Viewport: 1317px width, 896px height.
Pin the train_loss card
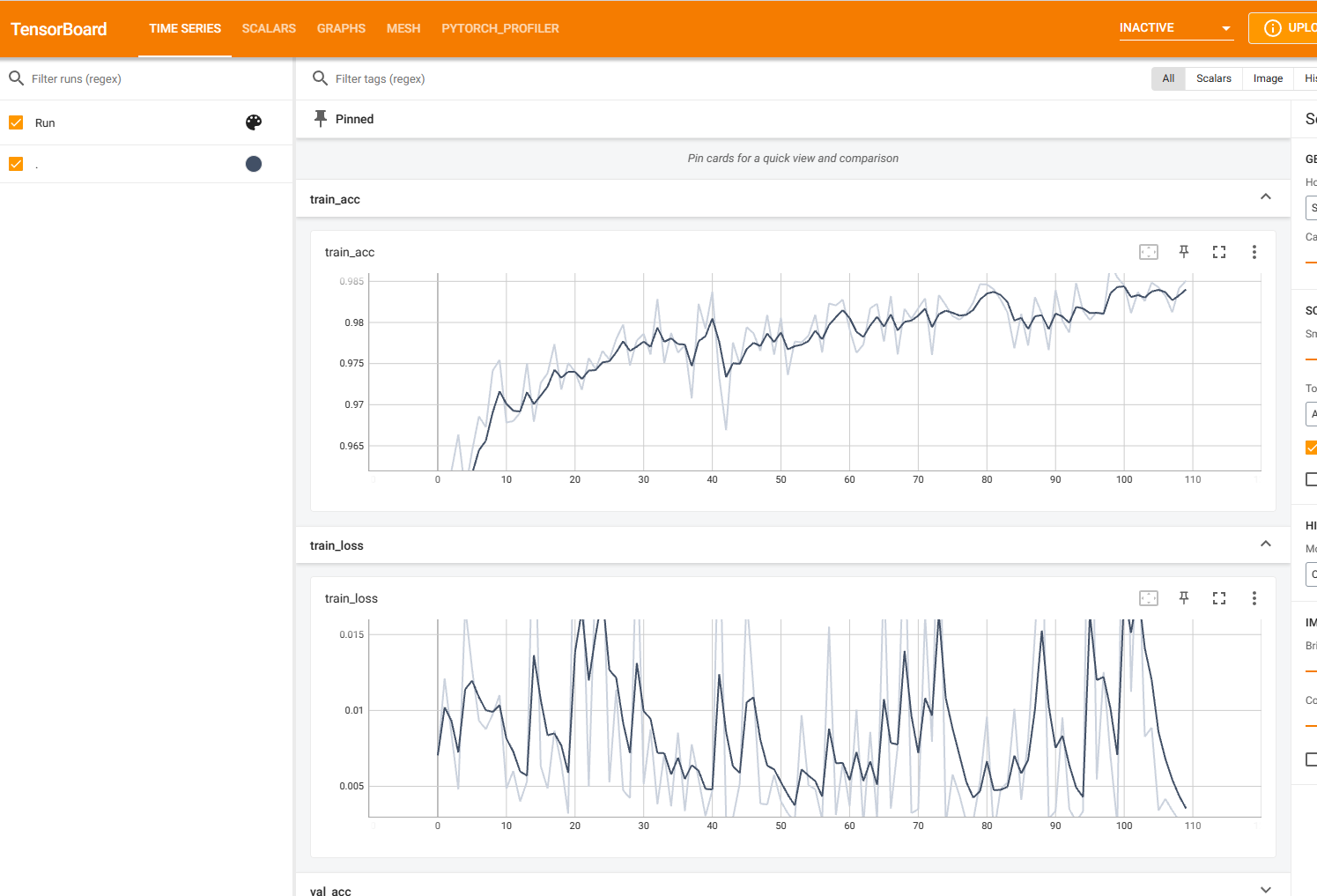pos(1184,598)
